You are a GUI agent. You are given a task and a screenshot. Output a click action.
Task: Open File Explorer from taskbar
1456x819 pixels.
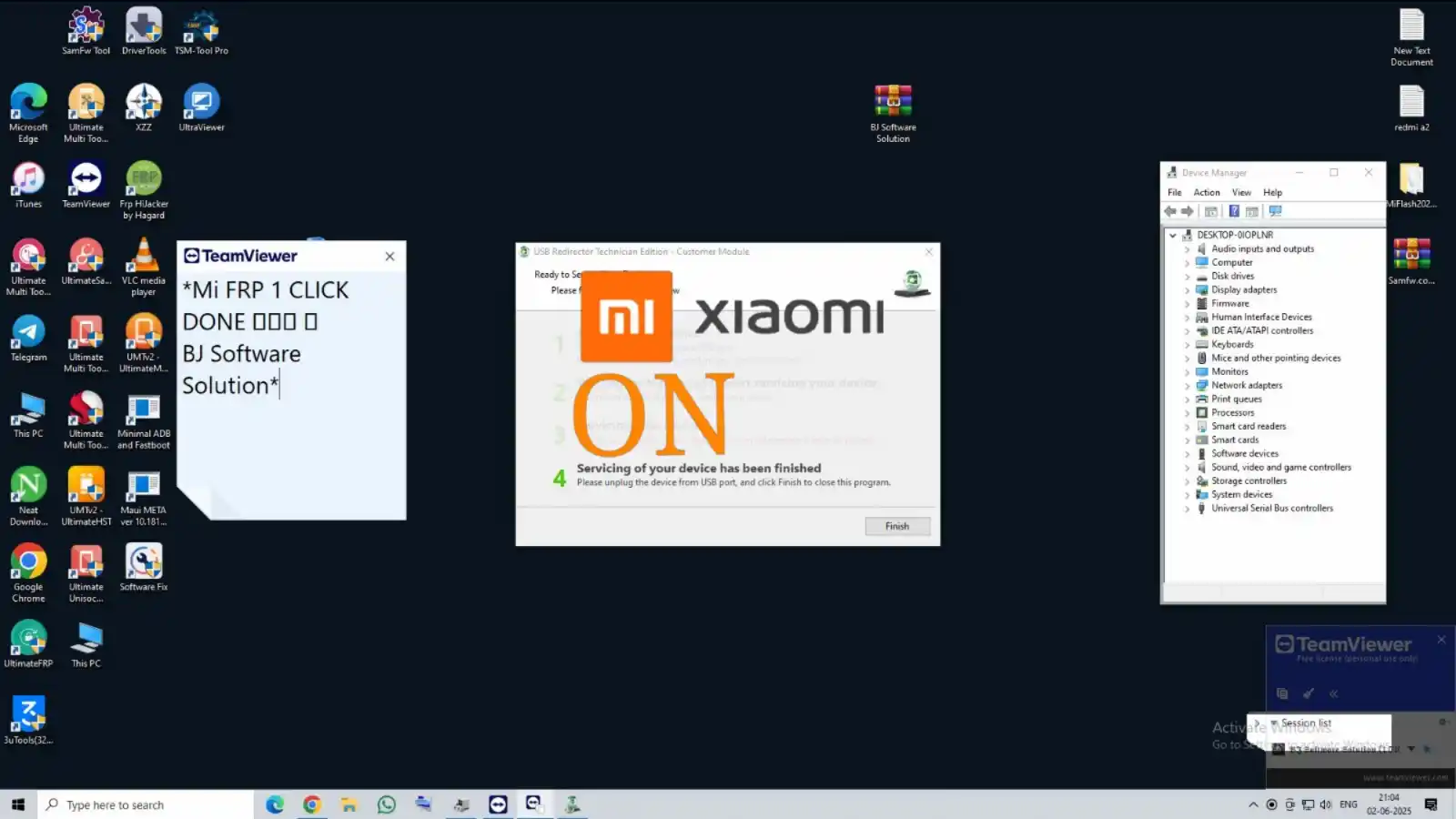349,804
